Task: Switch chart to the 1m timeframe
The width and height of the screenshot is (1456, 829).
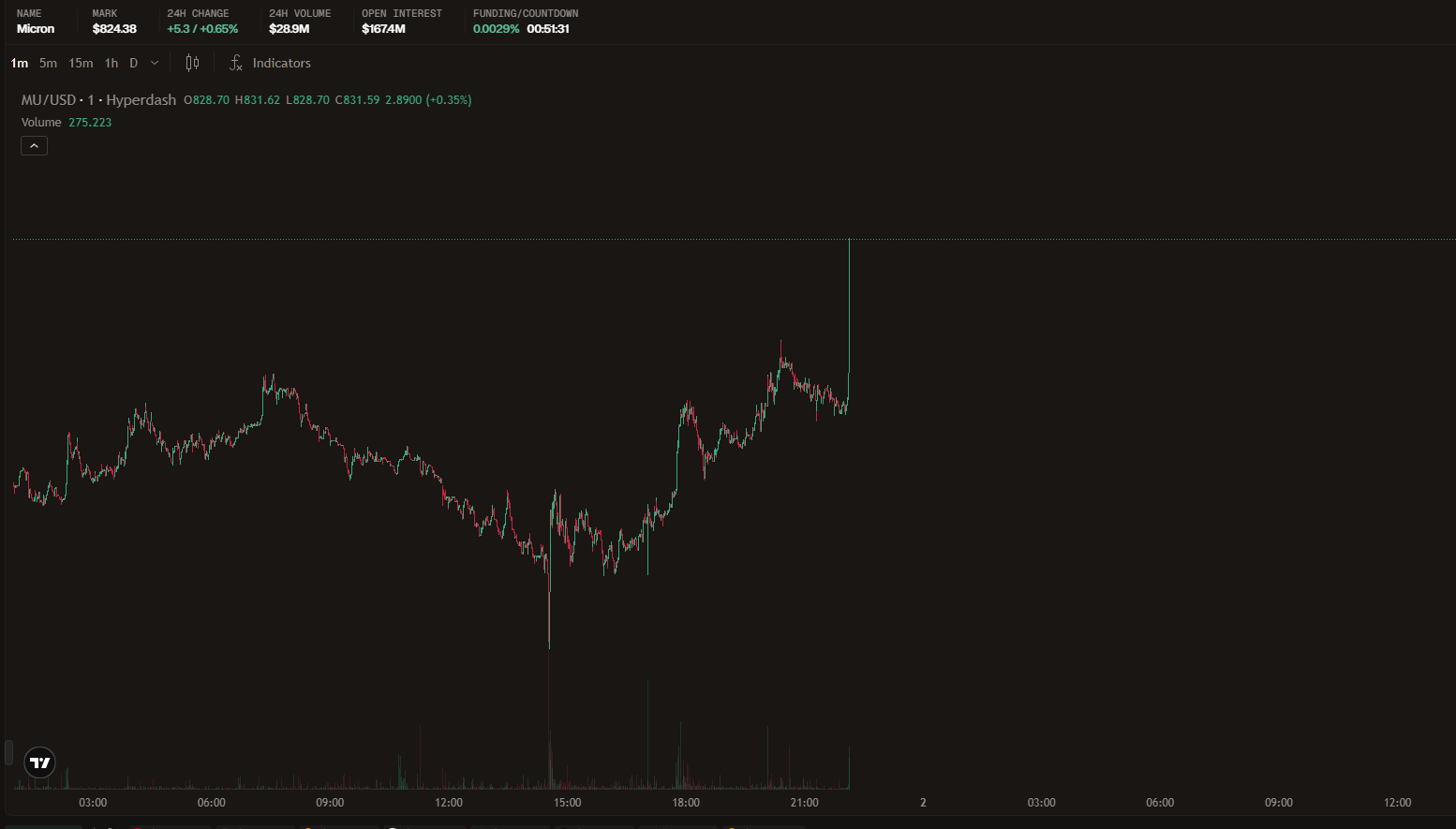Action: (20, 63)
